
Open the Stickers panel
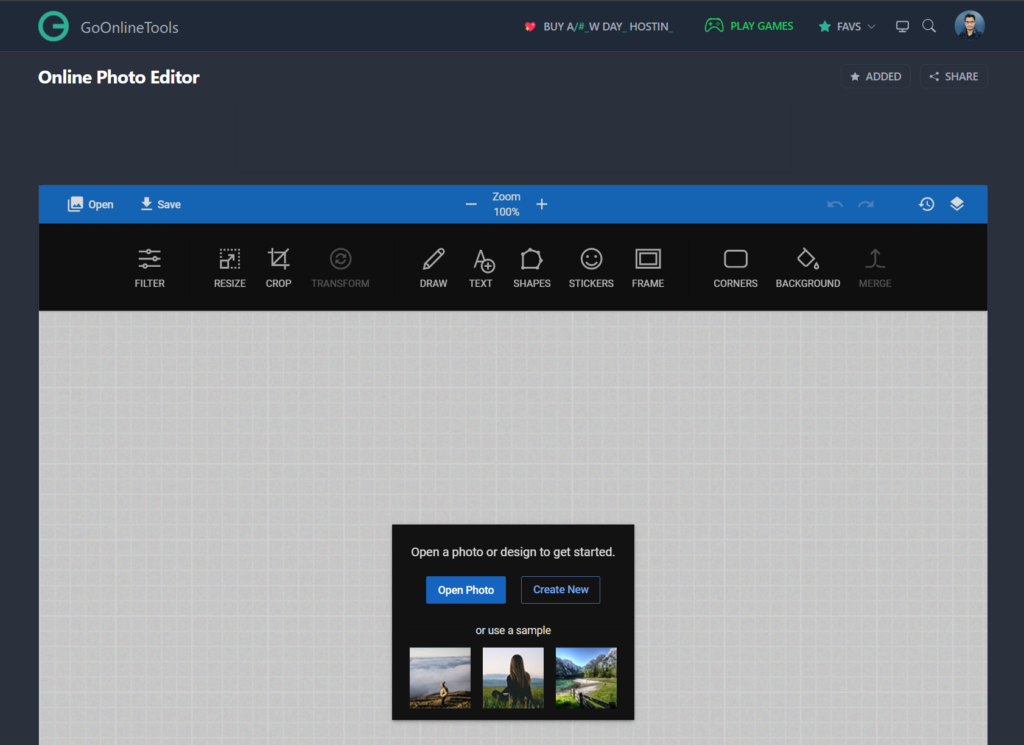coord(591,266)
